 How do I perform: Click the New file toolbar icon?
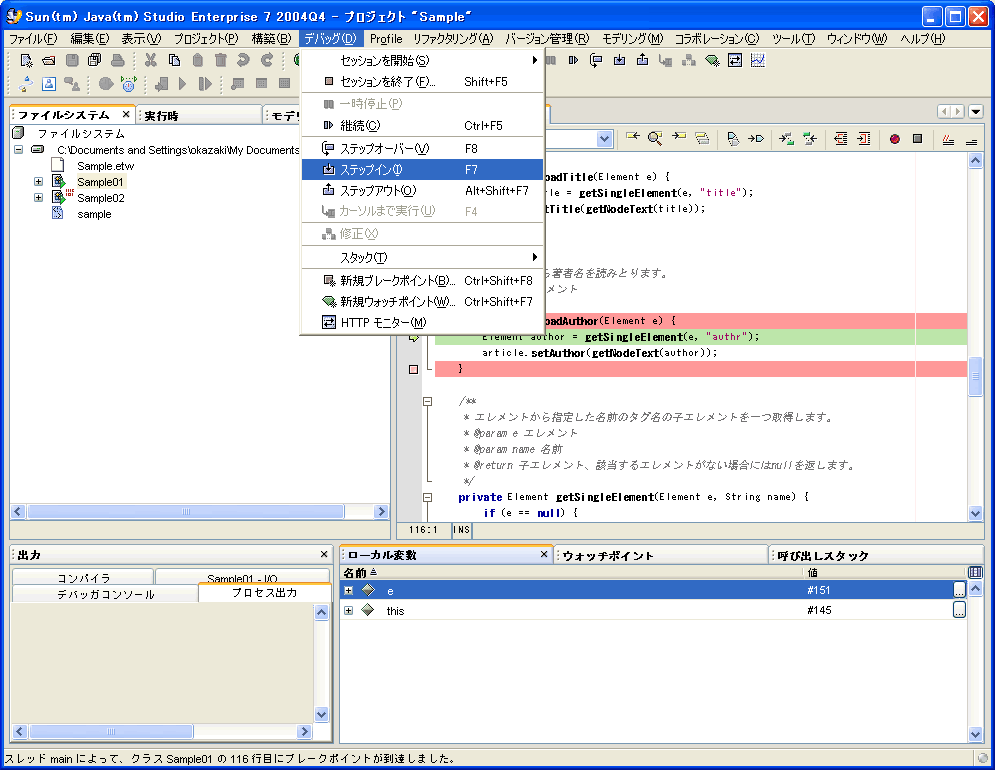(x=26, y=60)
